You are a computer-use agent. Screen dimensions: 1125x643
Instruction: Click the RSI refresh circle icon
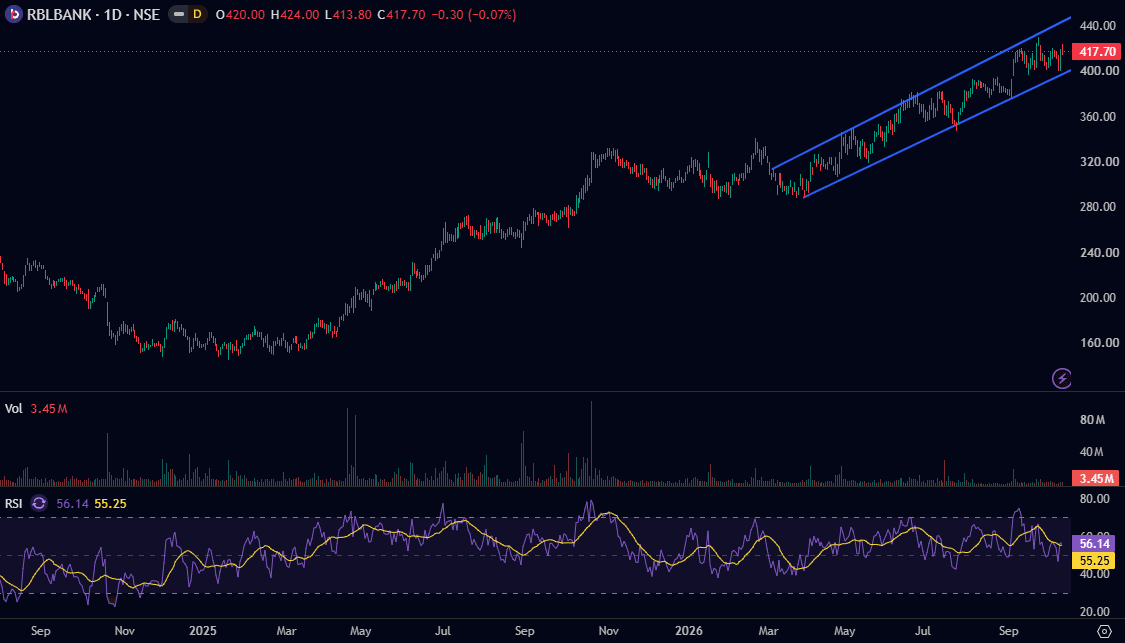point(39,503)
